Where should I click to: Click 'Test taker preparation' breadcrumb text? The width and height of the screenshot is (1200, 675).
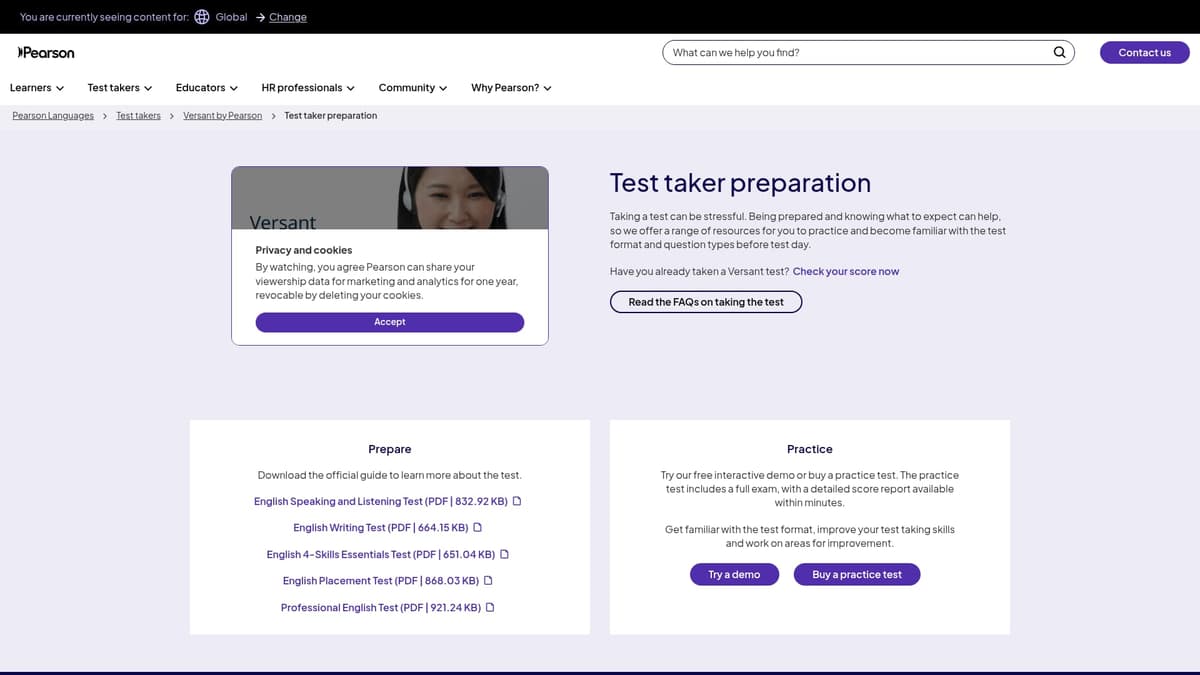click(331, 116)
